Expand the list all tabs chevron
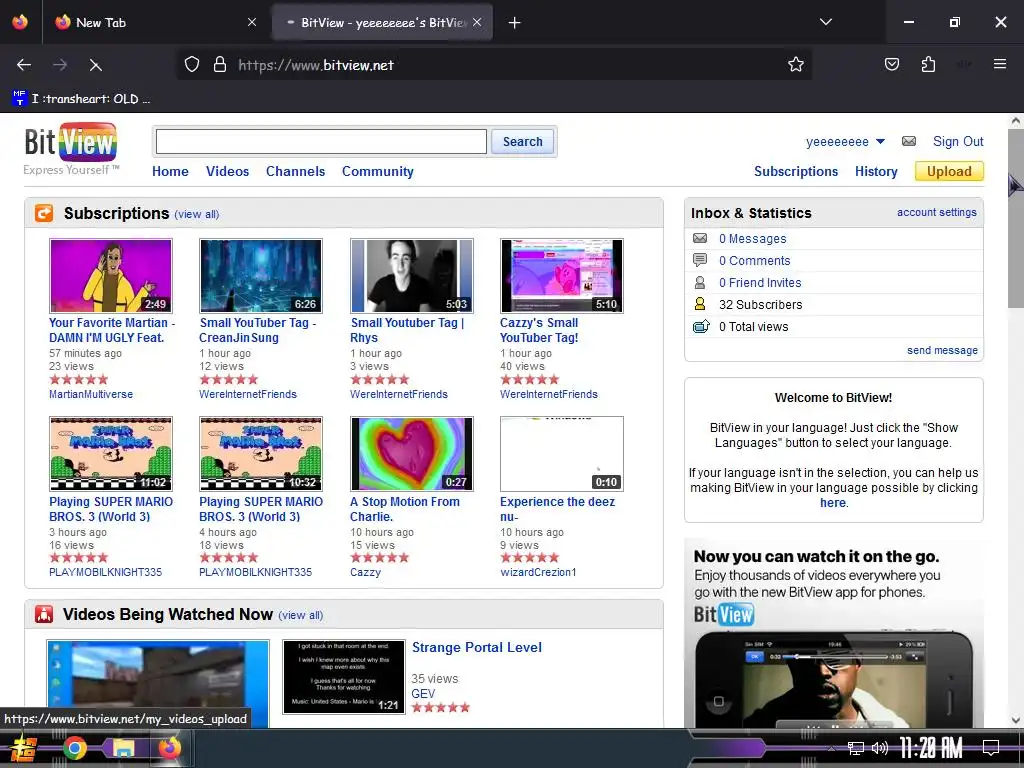Viewport: 1024px width, 768px height. [826, 22]
